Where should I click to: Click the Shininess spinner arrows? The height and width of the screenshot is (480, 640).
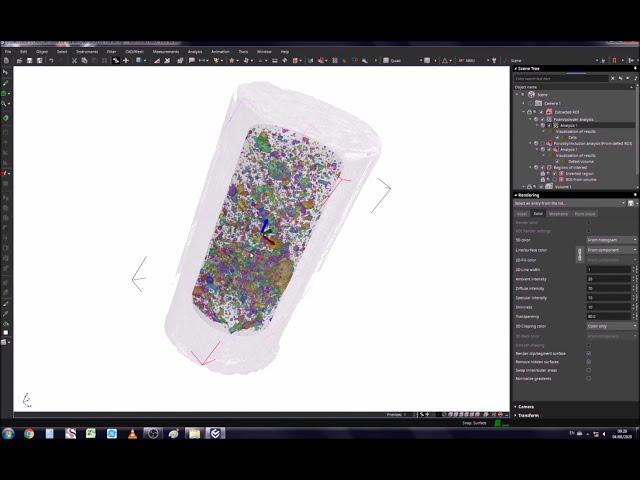[x=634, y=307]
